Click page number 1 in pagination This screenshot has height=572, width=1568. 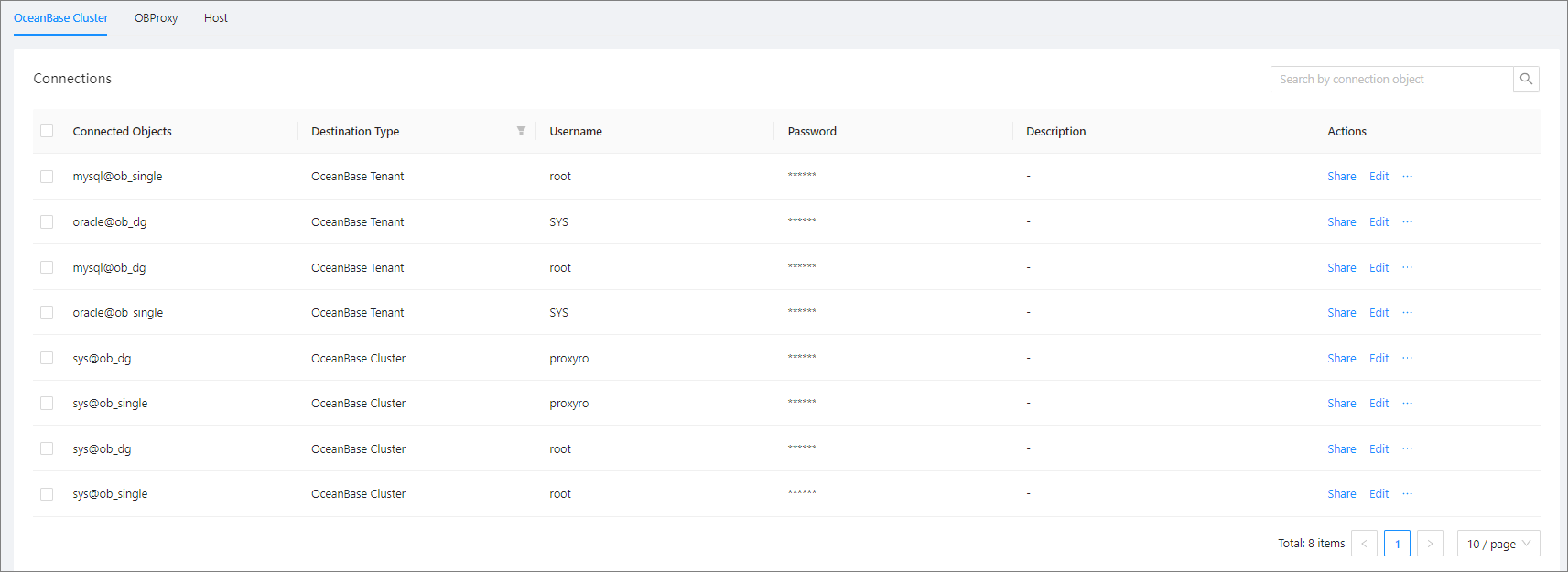click(1397, 544)
